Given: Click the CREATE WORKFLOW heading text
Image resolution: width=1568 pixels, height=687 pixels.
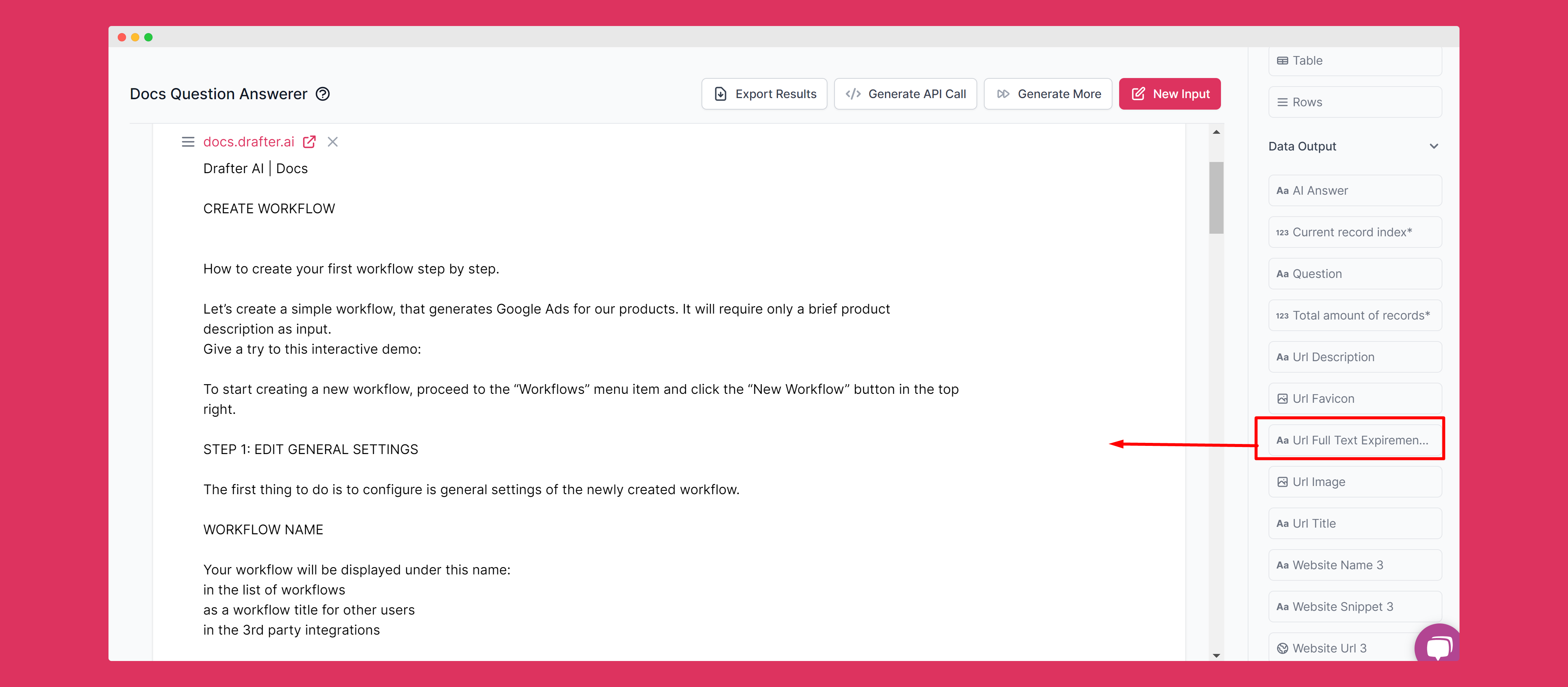Looking at the screenshot, I should pos(269,209).
